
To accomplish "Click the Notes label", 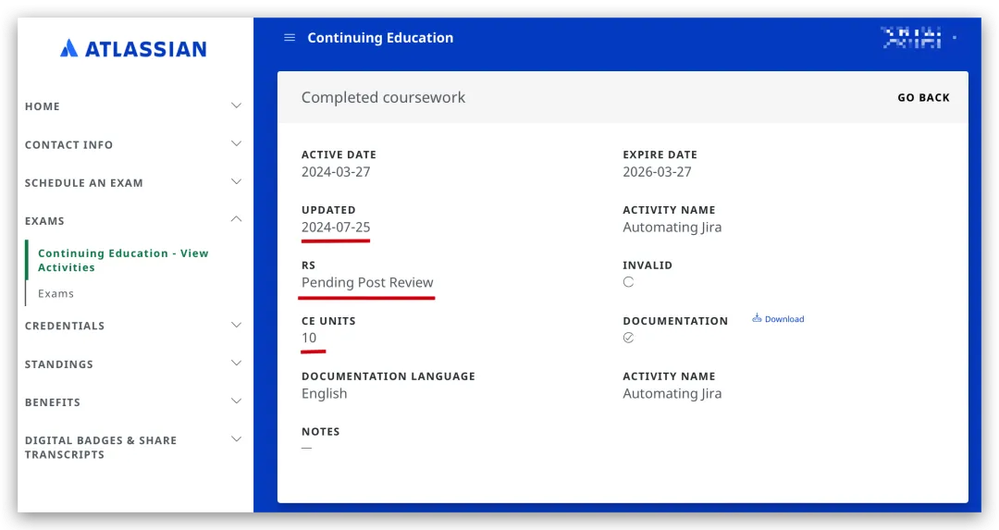I will point(320,431).
